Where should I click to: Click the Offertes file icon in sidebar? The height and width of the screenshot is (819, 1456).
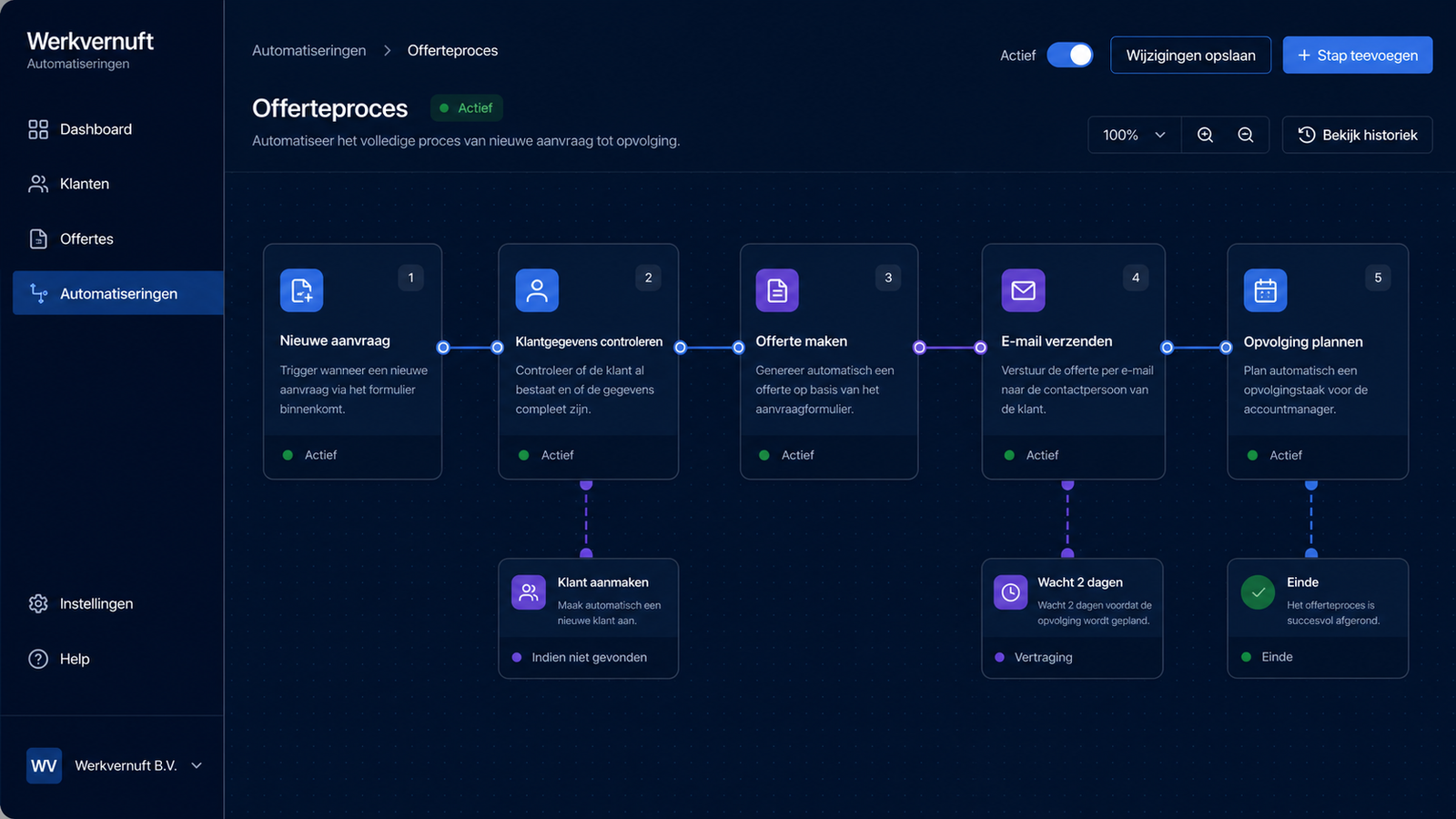tap(38, 238)
